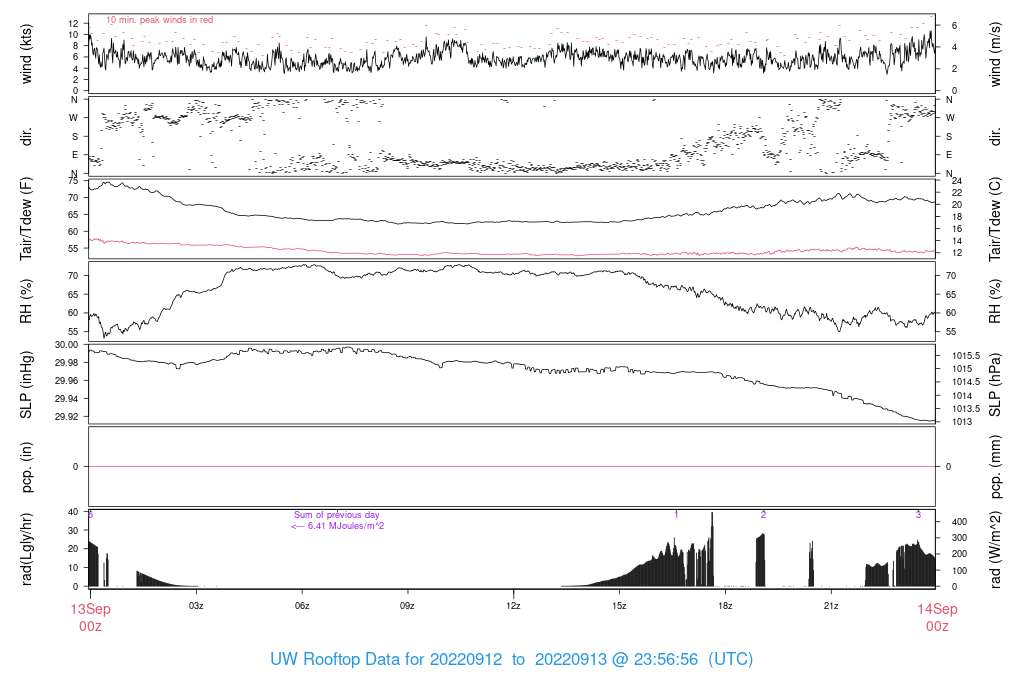The height and width of the screenshot is (700, 1024).
Task: Click the '06z' time axis label
Action: [x=302, y=606]
